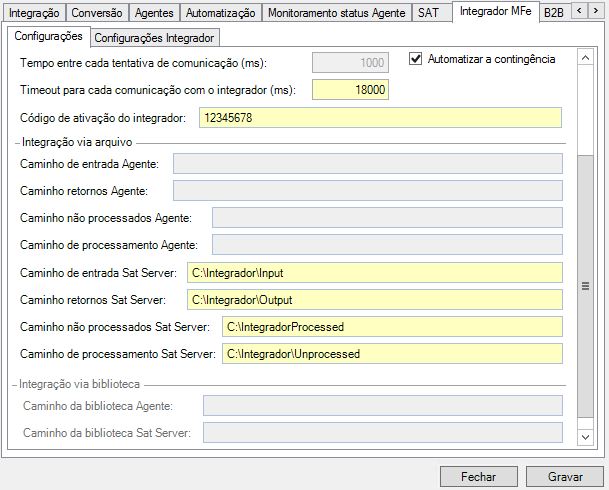Switch to the Conversão tab

click(x=97, y=13)
